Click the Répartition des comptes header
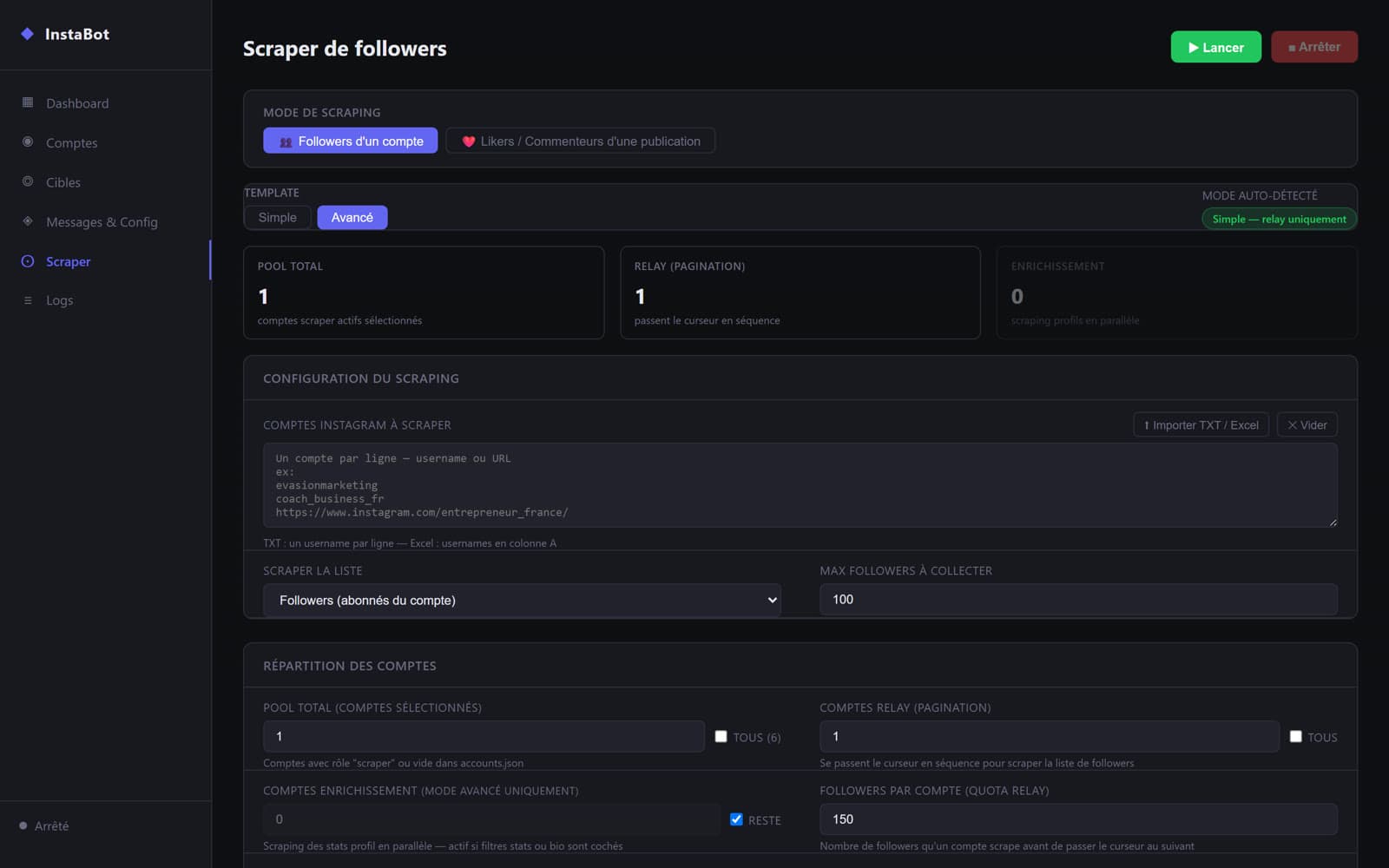 coord(350,666)
